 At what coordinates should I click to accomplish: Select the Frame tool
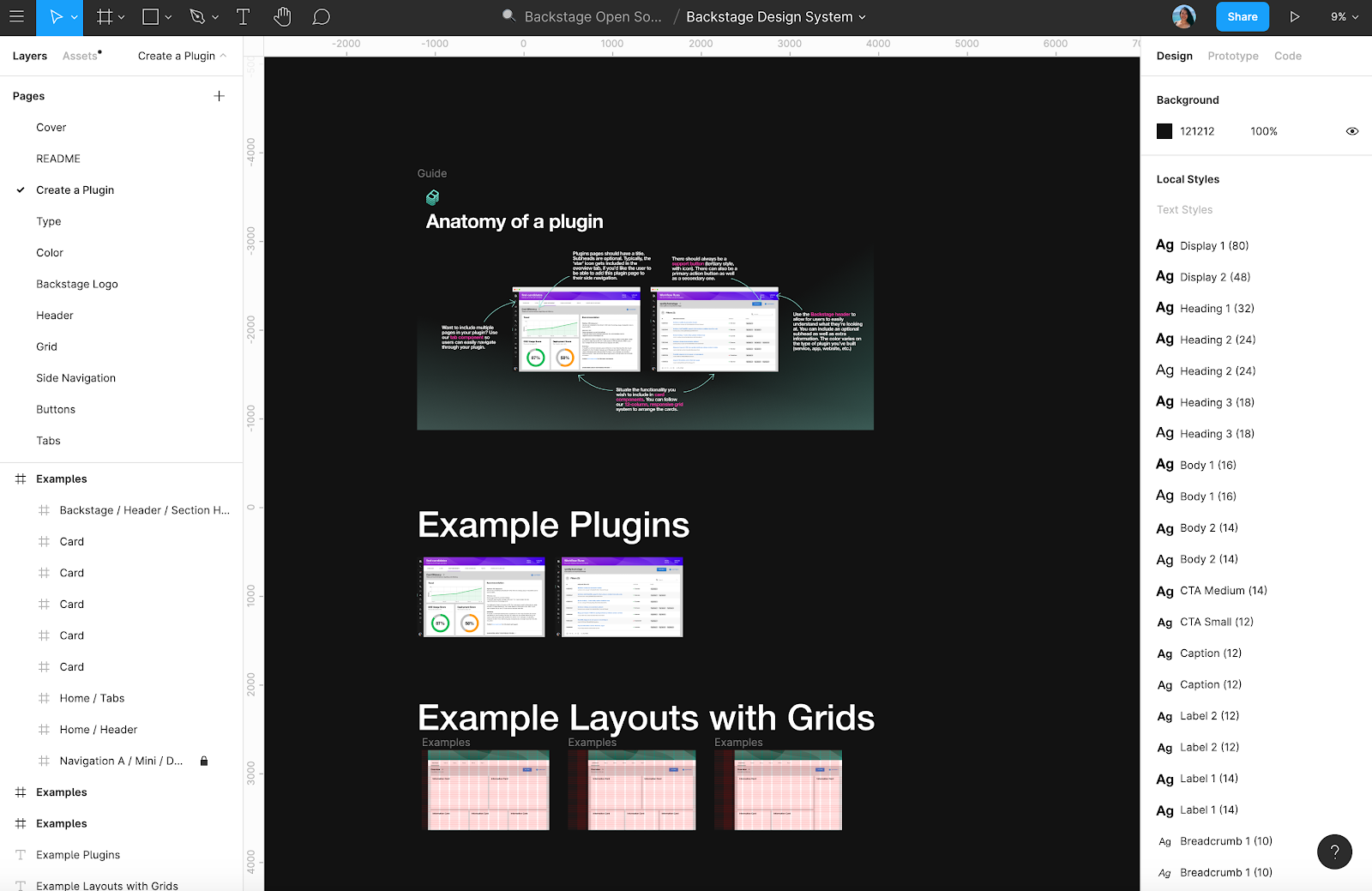click(x=105, y=17)
